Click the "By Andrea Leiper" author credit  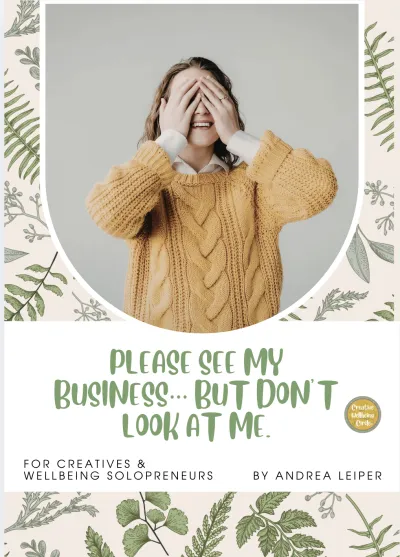318,475
